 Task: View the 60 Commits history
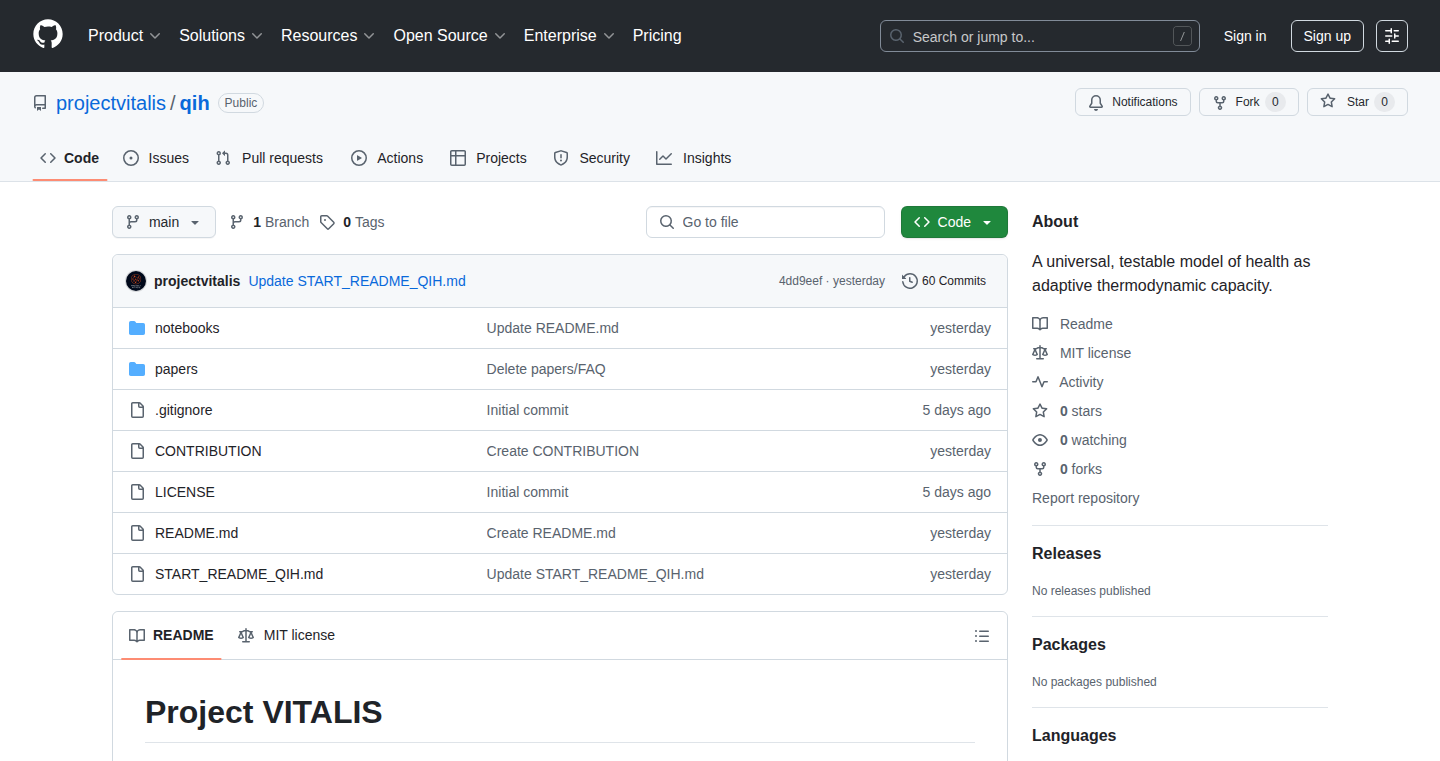pyautogui.click(x=944, y=281)
